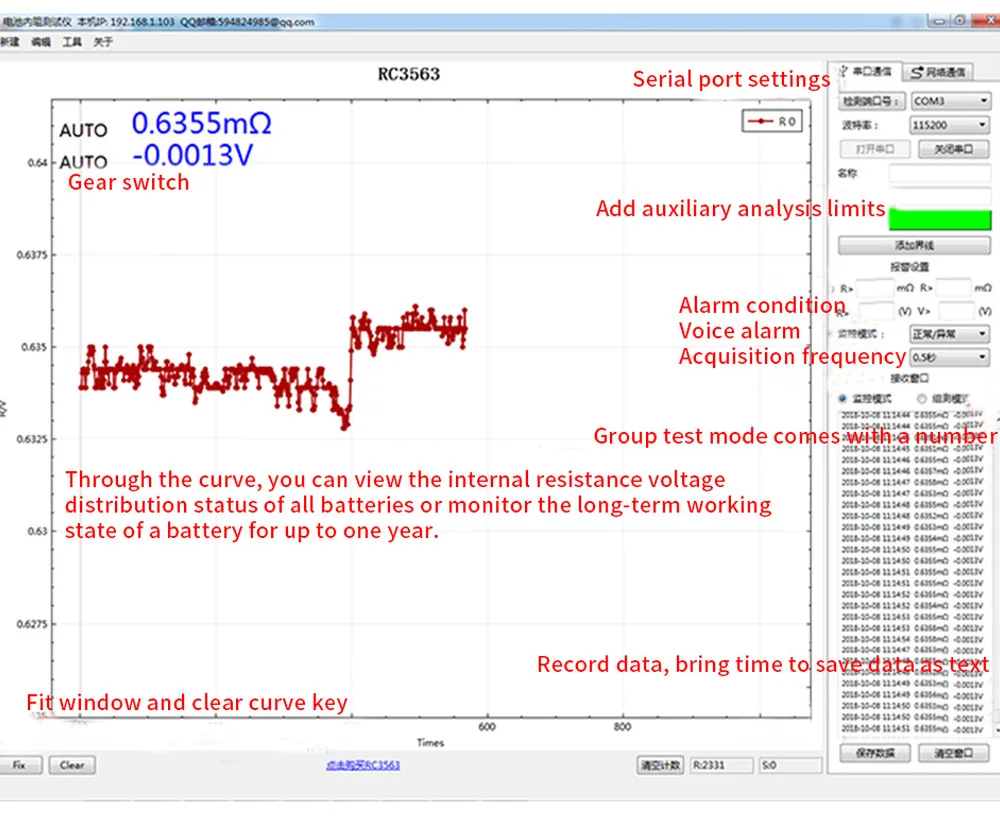Select the 监控模式 radio button
This screenshot has width=1000, height=827.
[842, 399]
